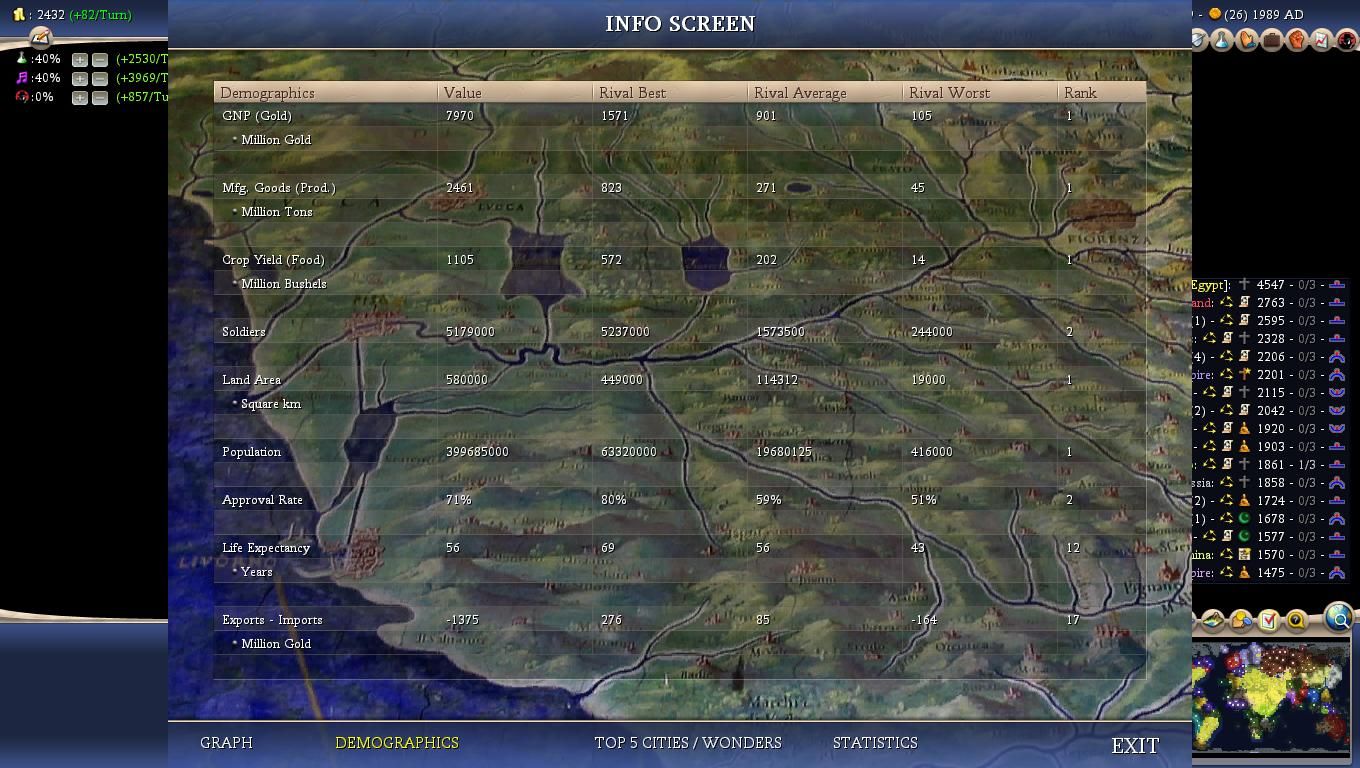Click the Crop Yield (Food) row label
Viewport: 1360px width, 768px height.
click(x=273, y=260)
